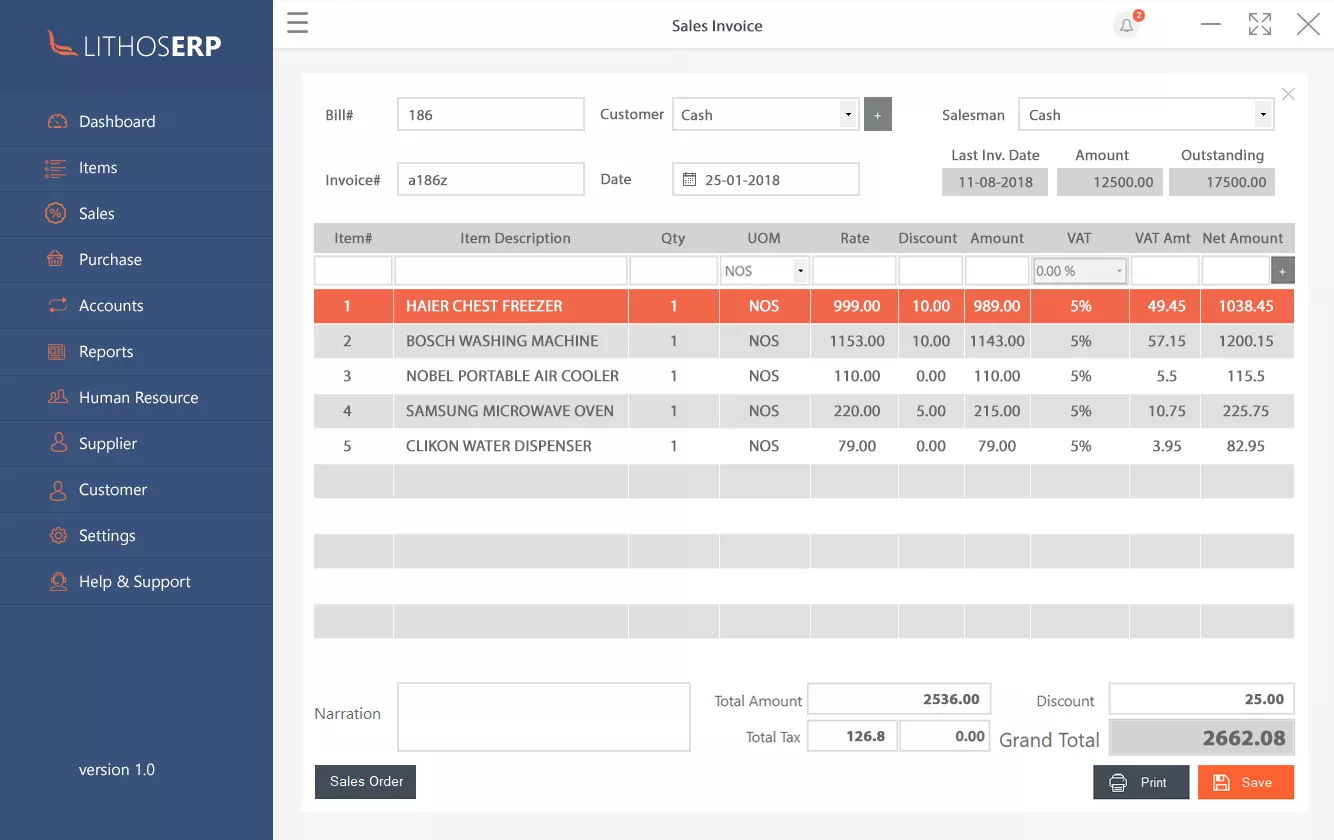The height and width of the screenshot is (840, 1334).
Task: Open the Salesman dropdown
Action: (1145, 115)
